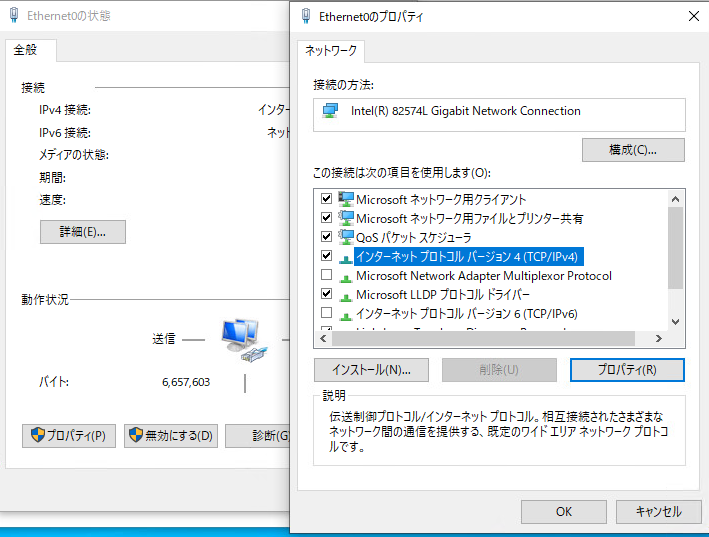Click the 速度: label in status window
Screen dimensions: 709x537
click(x=52, y=199)
